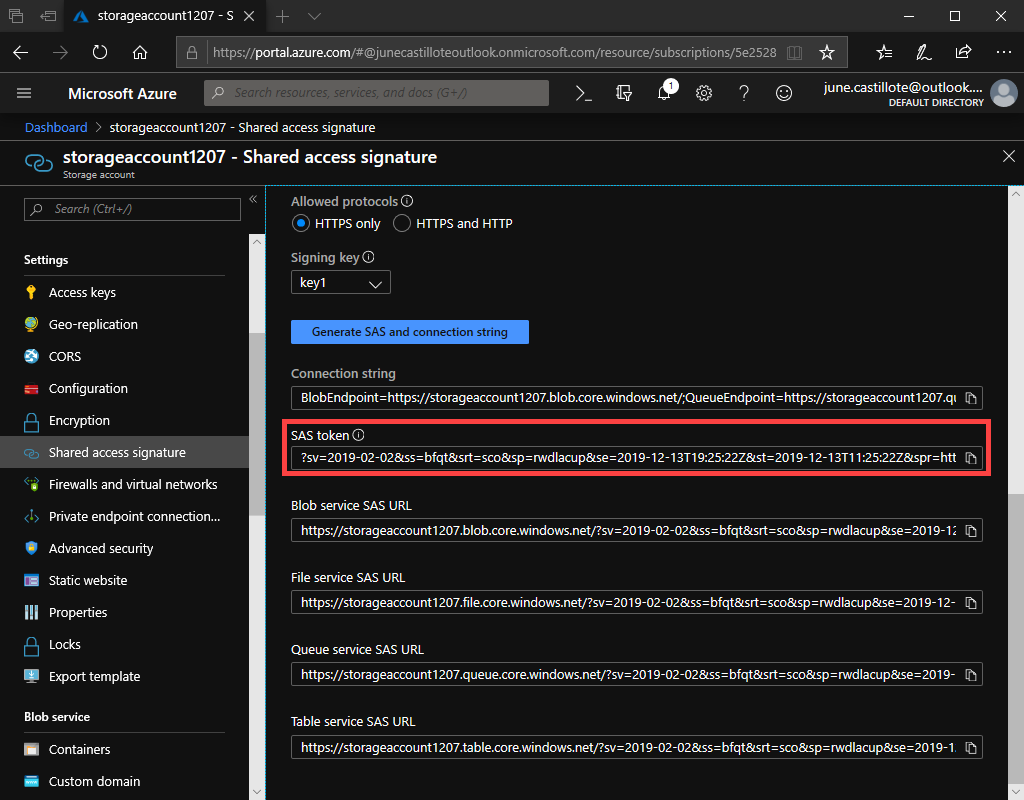Select HTTPS only protocol
Screen dimensions: 1024x800
coord(300,223)
